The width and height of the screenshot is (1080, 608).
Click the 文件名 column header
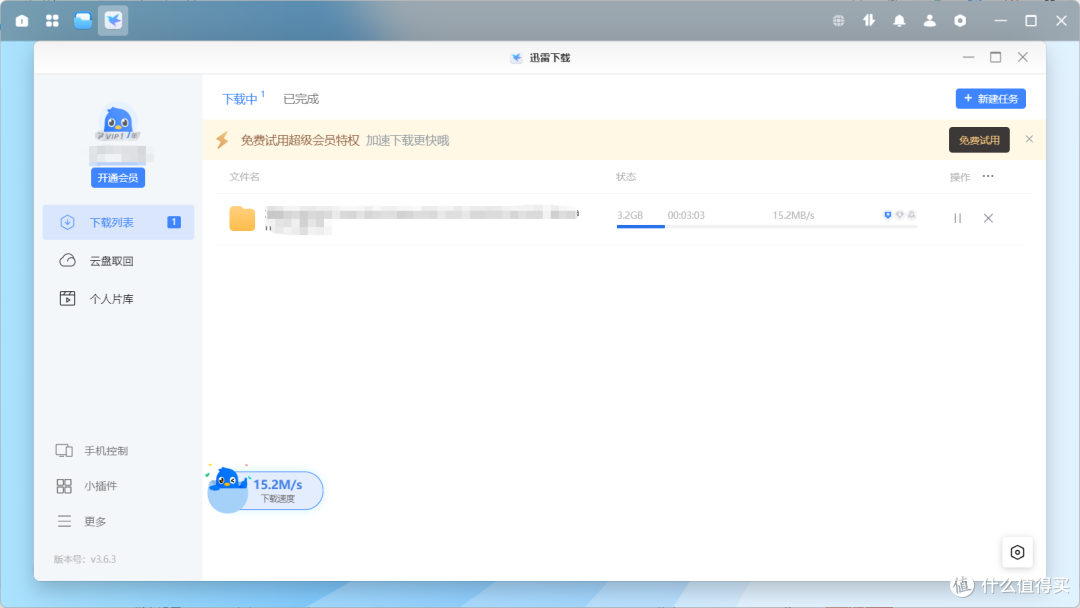(245, 177)
